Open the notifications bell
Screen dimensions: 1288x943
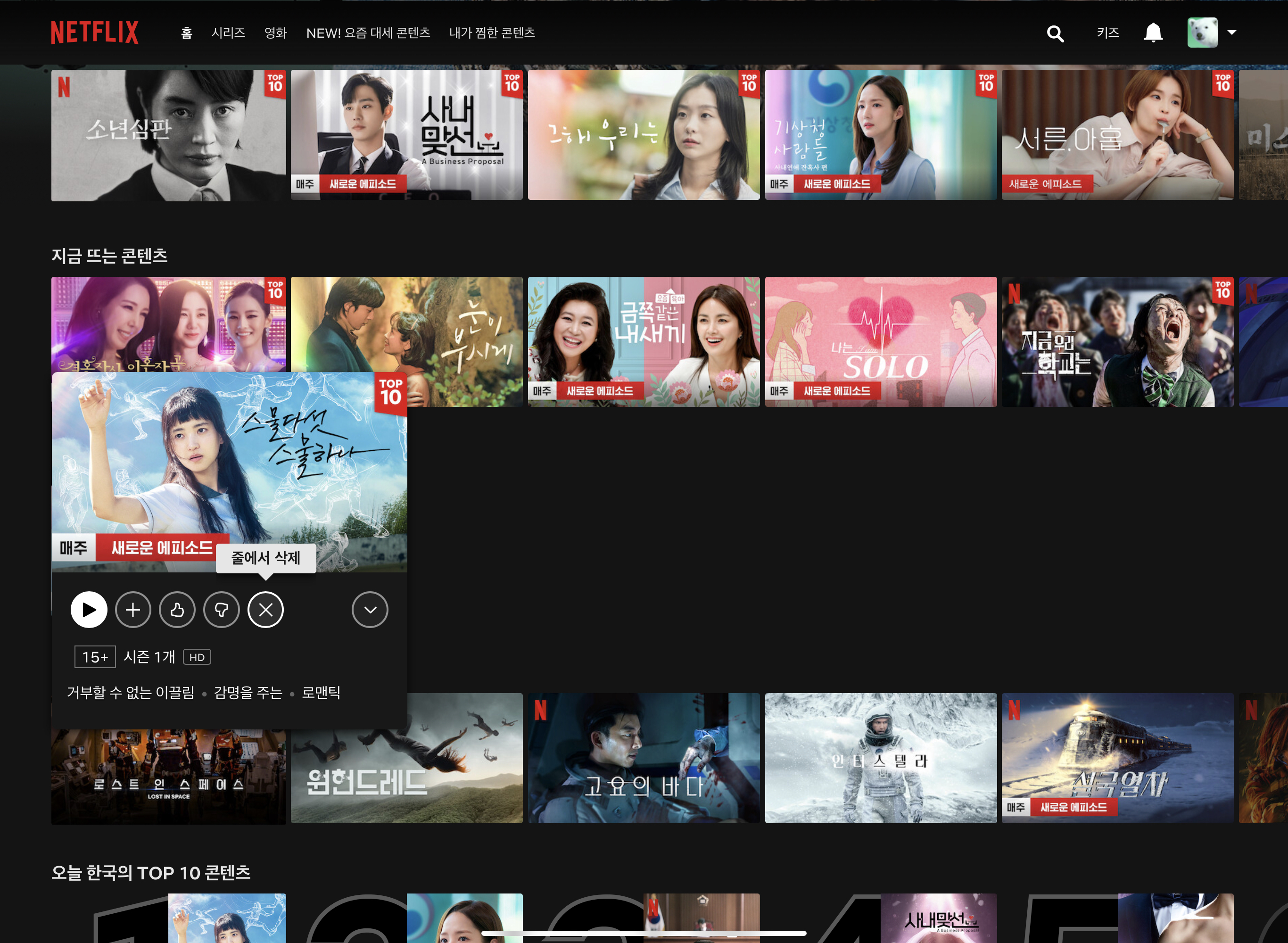click(1153, 33)
